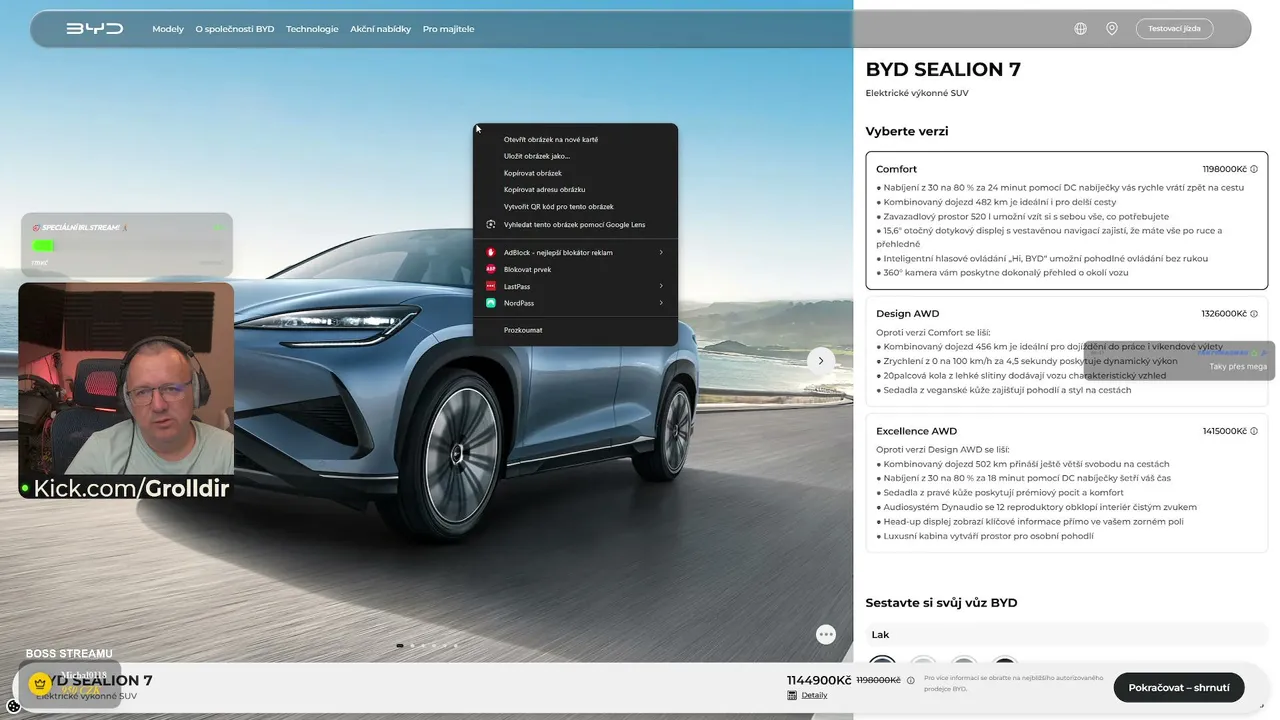
Task: Open the Pro majitele navigation menu
Action: [x=449, y=29]
